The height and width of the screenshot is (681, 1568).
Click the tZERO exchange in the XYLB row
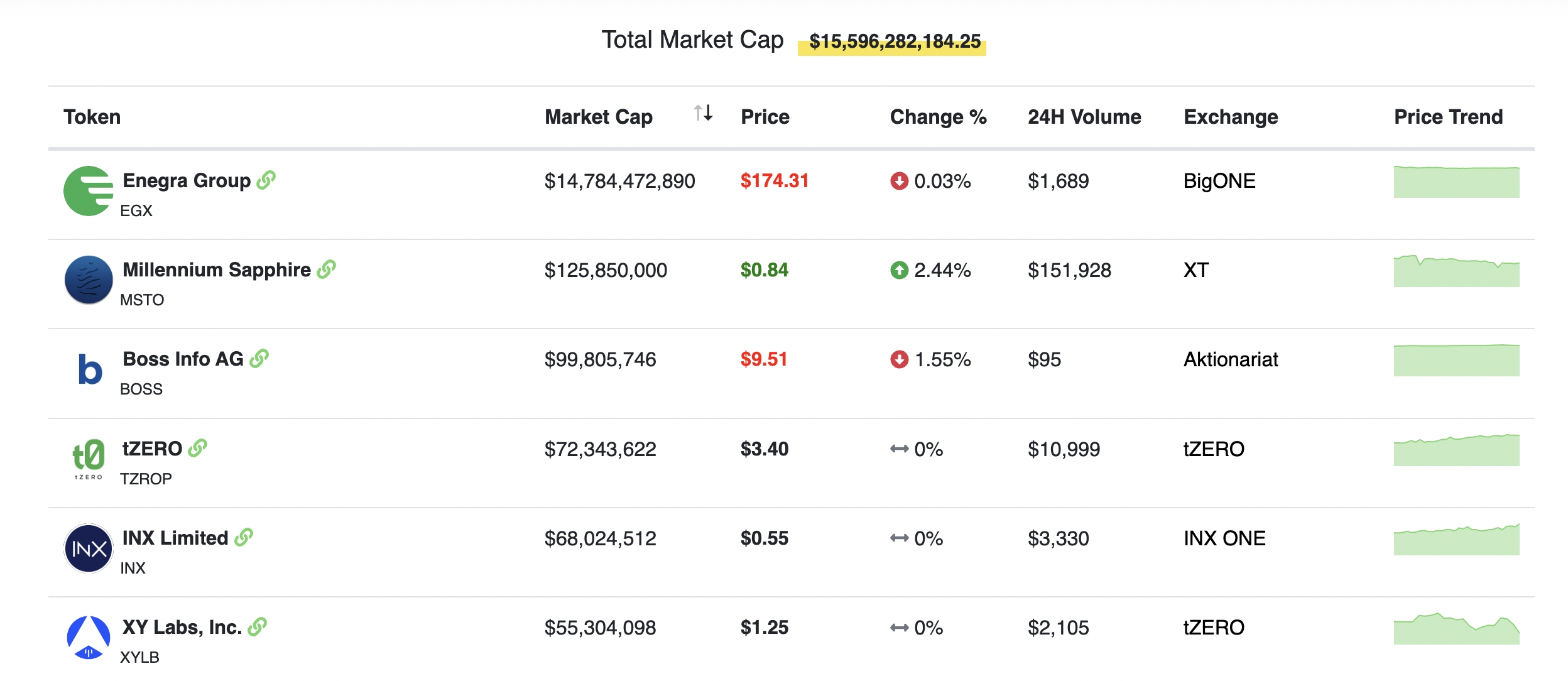tap(1214, 628)
